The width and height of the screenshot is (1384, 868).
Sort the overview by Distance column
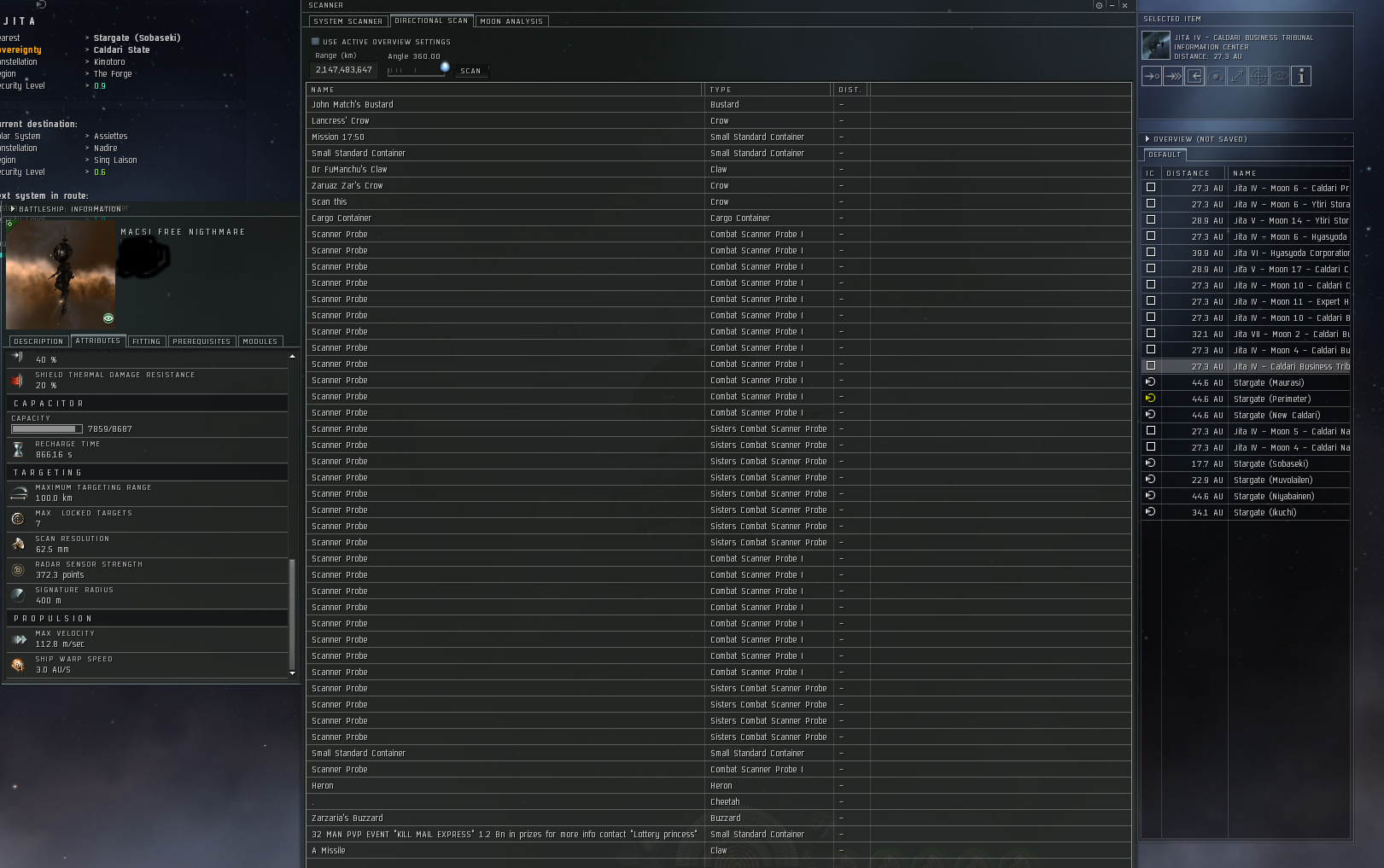(1193, 173)
